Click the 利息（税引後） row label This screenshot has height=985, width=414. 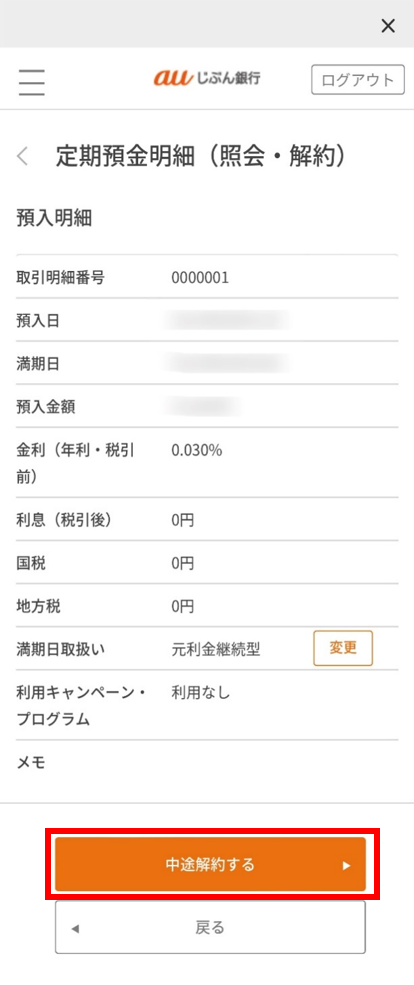click(68, 520)
